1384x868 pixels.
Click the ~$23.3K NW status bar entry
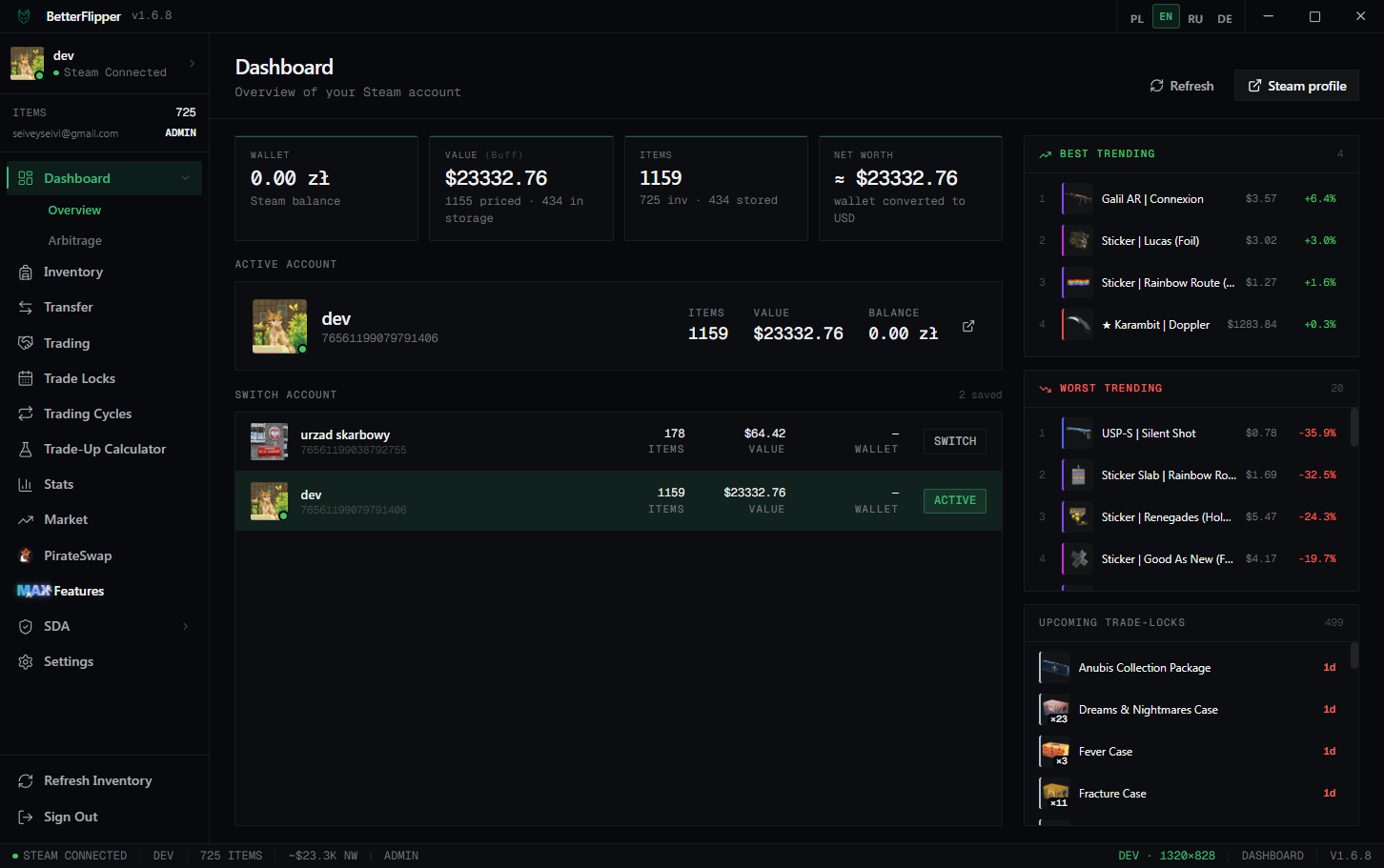(x=323, y=856)
